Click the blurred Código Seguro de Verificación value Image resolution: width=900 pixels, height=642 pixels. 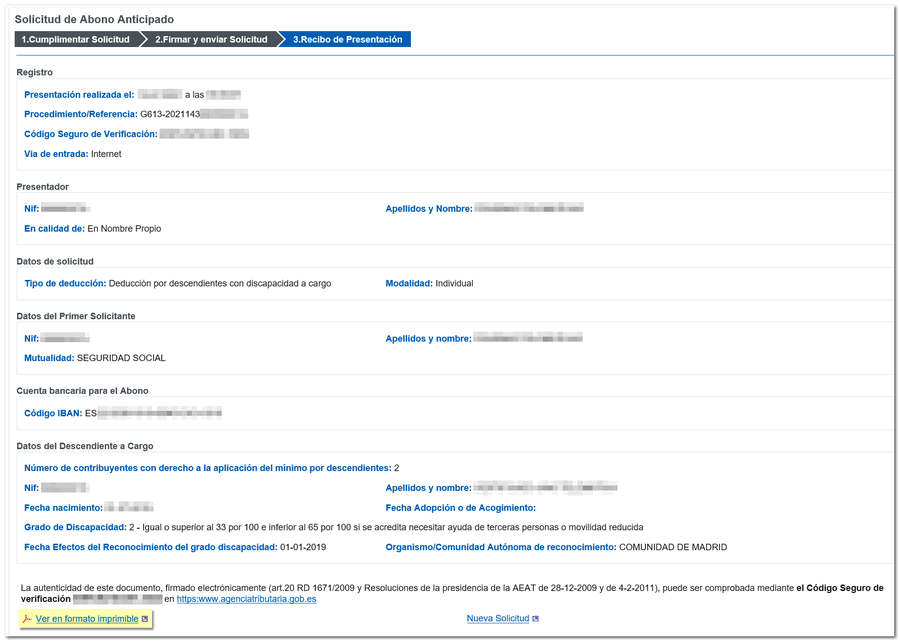coord(203,134)
